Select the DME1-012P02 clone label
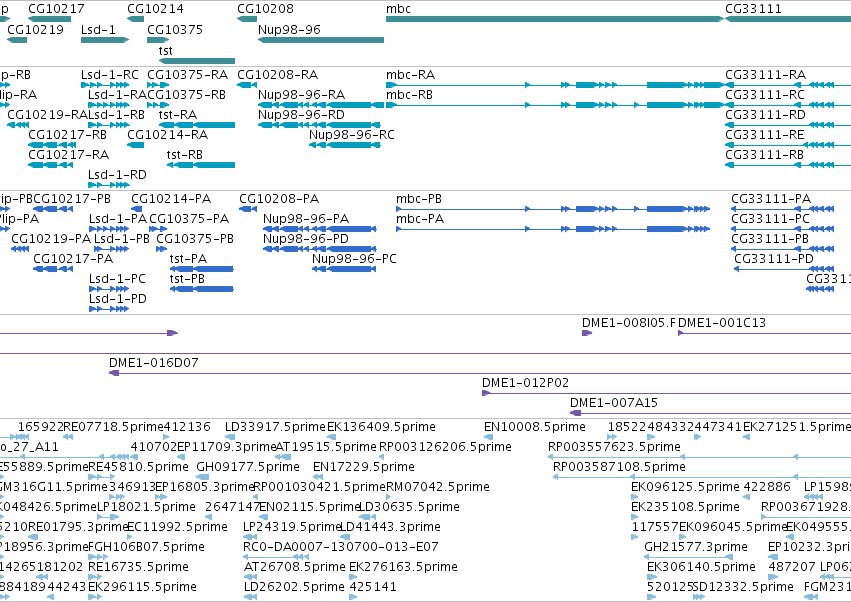Viewport: 851px width, 602px height. [x=525, y=383]
